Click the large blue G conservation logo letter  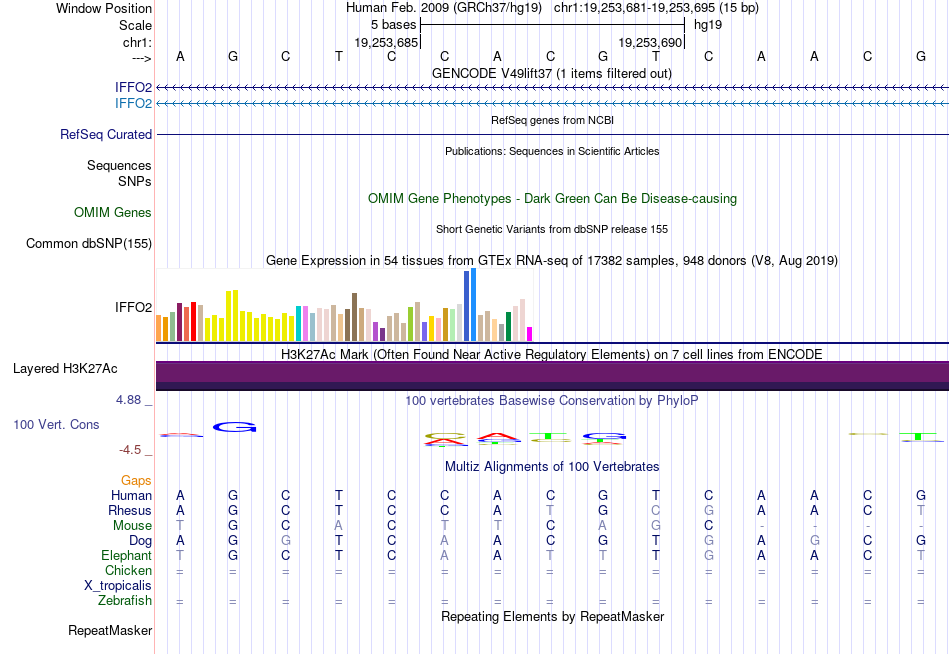click(x=234, y=427)
